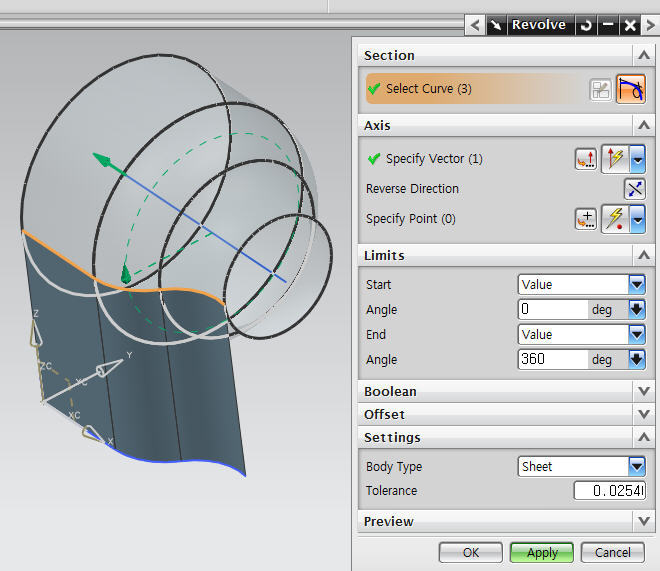This screenshot has height=571, width=660.
Task: Click the Reset dialog icon in title bar
Action: tap(586, 25)
